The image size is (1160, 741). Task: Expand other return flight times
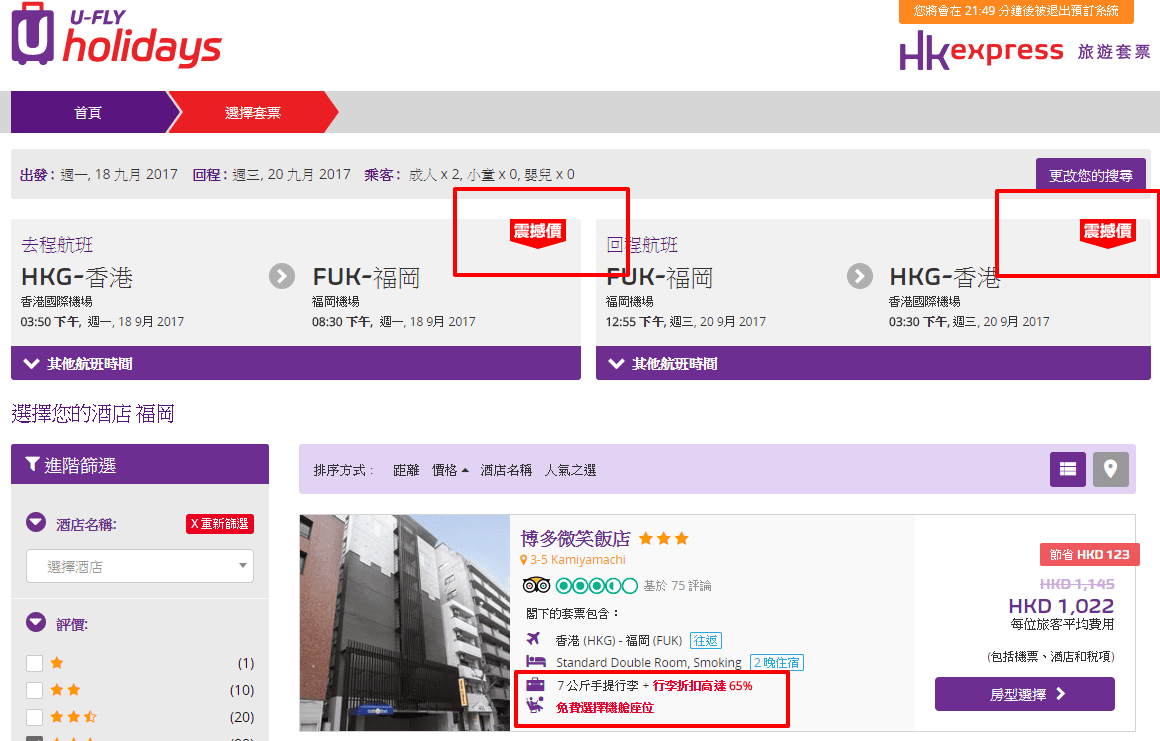872,364
